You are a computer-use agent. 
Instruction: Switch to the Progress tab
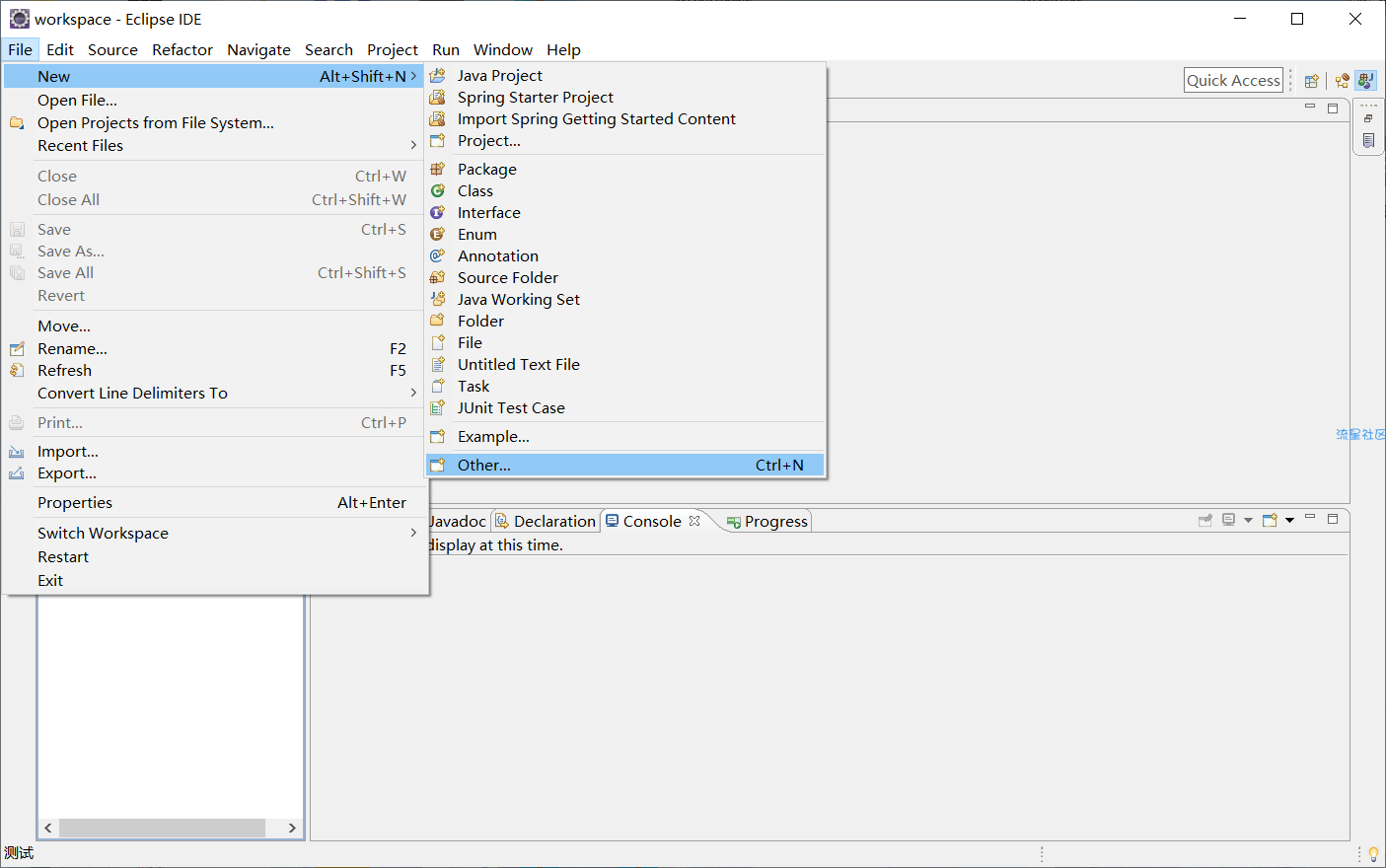coord(767,521)
